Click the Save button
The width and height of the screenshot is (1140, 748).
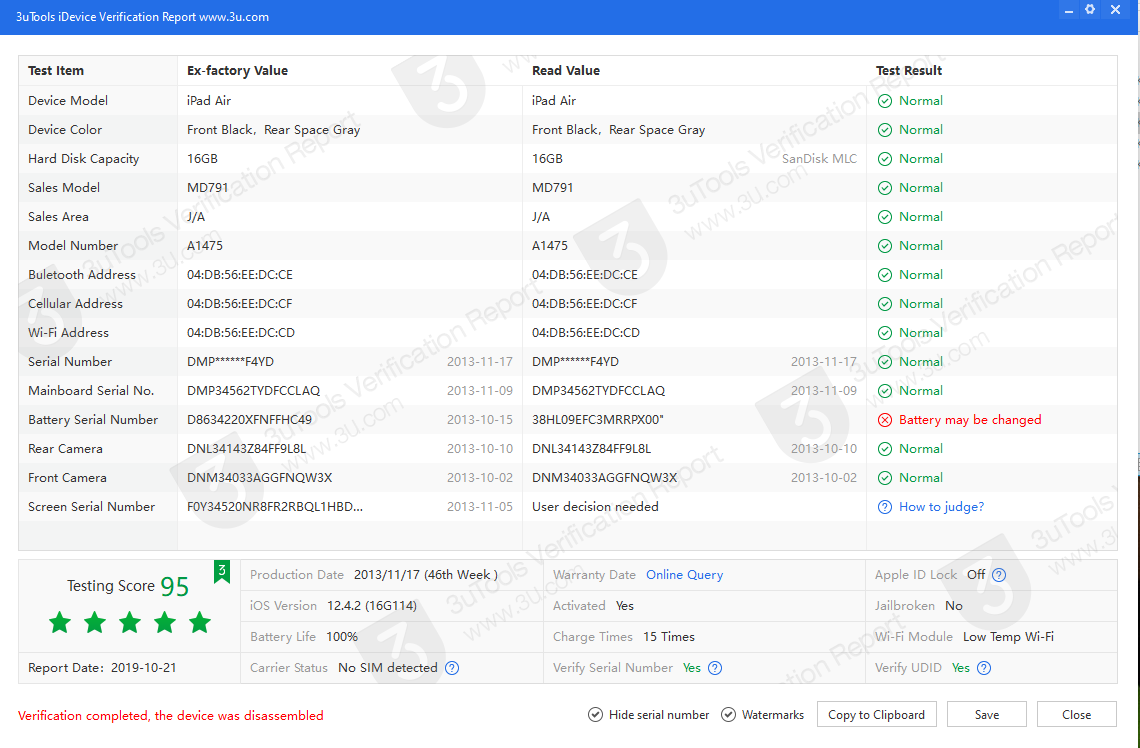pyautogui.click(x=987, y=715)
